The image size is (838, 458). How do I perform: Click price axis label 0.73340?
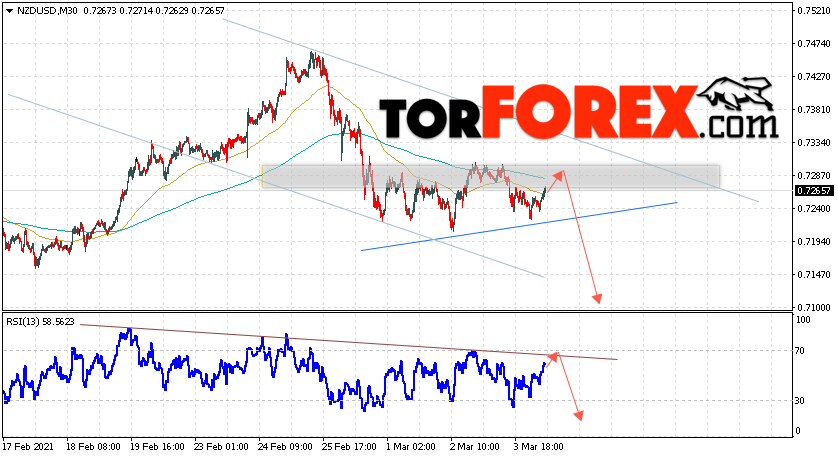(x=813, y=143)
